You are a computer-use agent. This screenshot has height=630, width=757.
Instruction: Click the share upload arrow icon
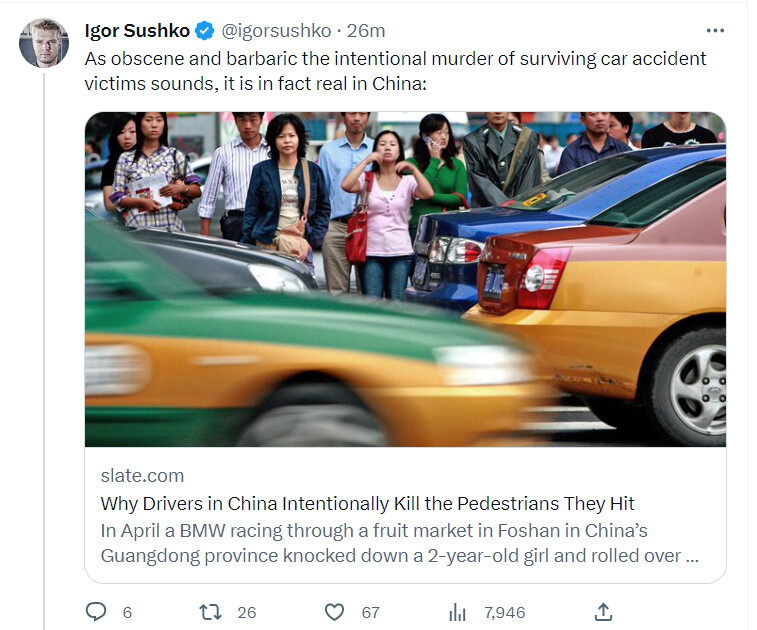[603, 612]
